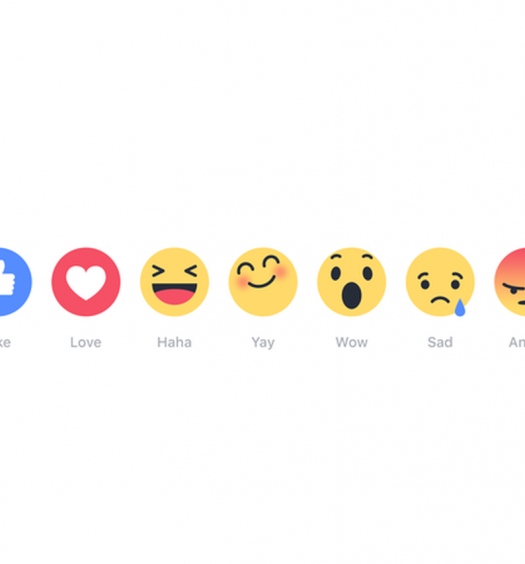Click the blue Like thumbs-up reaction
This screenshot has width=525, height=564.
[14, 282]
